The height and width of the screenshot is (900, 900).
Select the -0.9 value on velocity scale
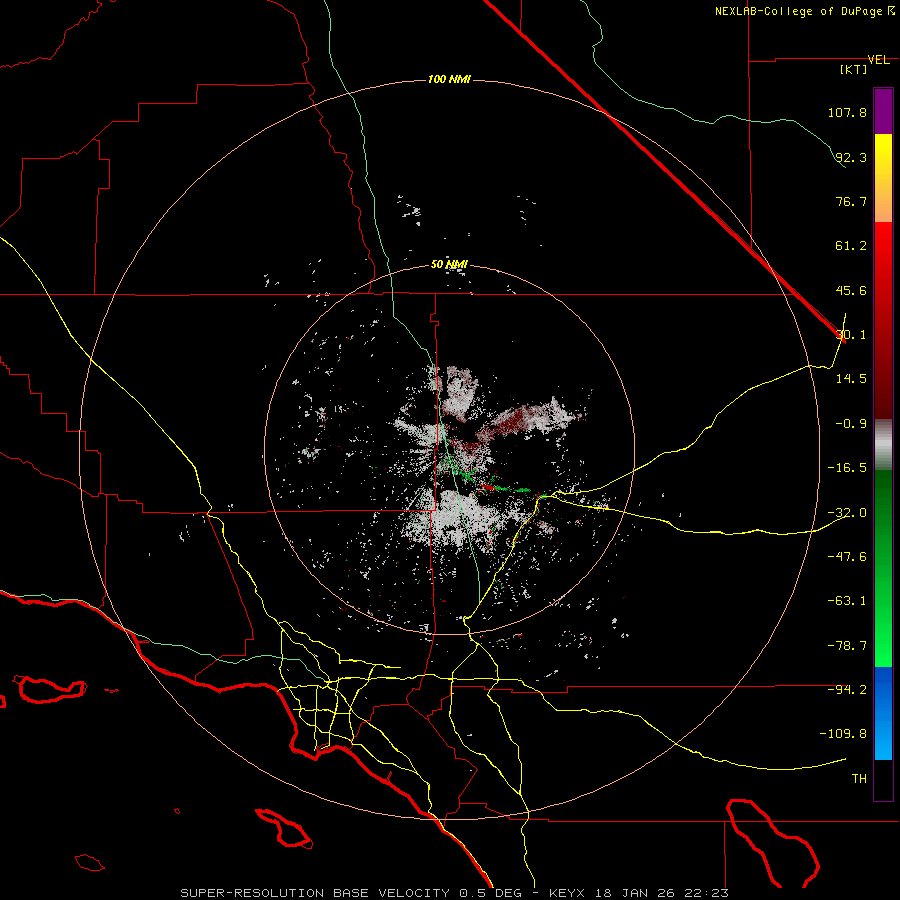(851, 424)
